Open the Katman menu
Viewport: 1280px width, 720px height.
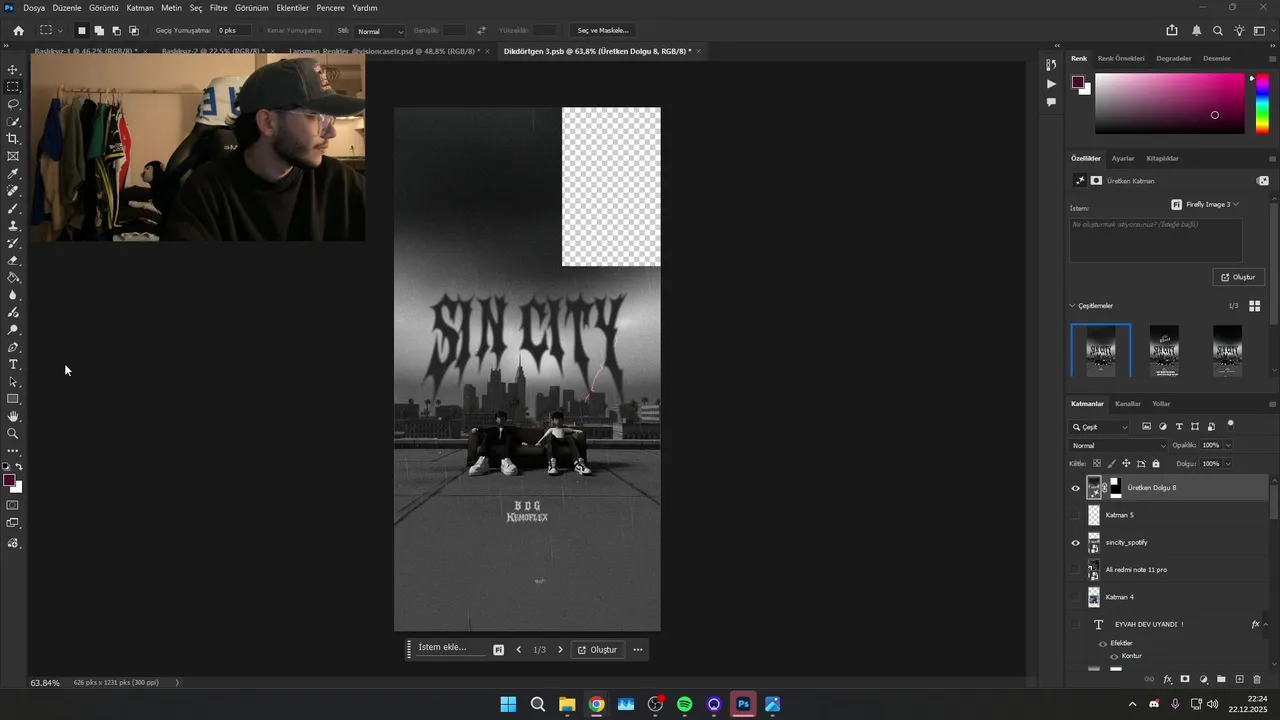[x=140, y=8]
